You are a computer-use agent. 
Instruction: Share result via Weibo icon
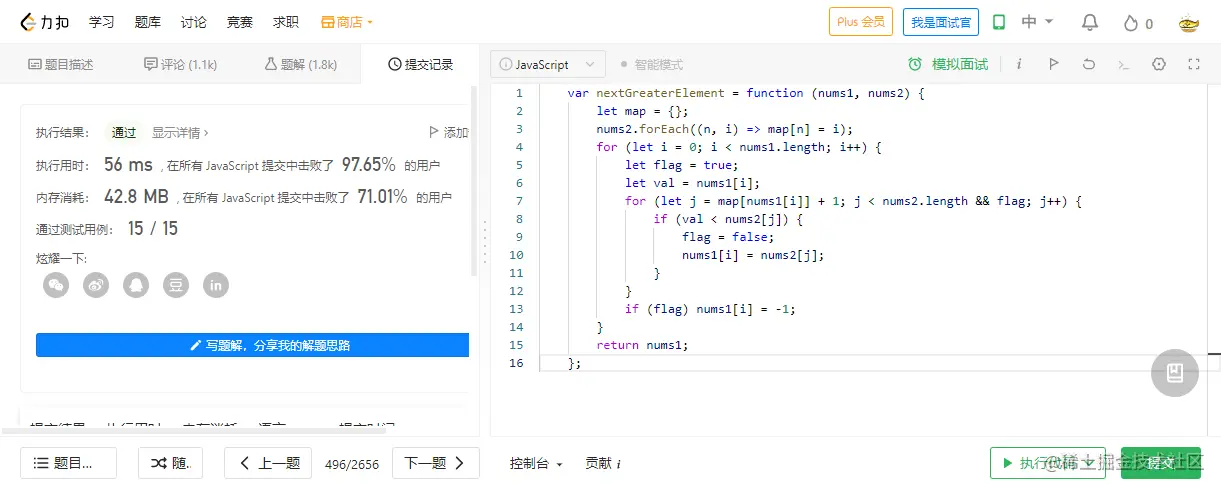(96, 285)
